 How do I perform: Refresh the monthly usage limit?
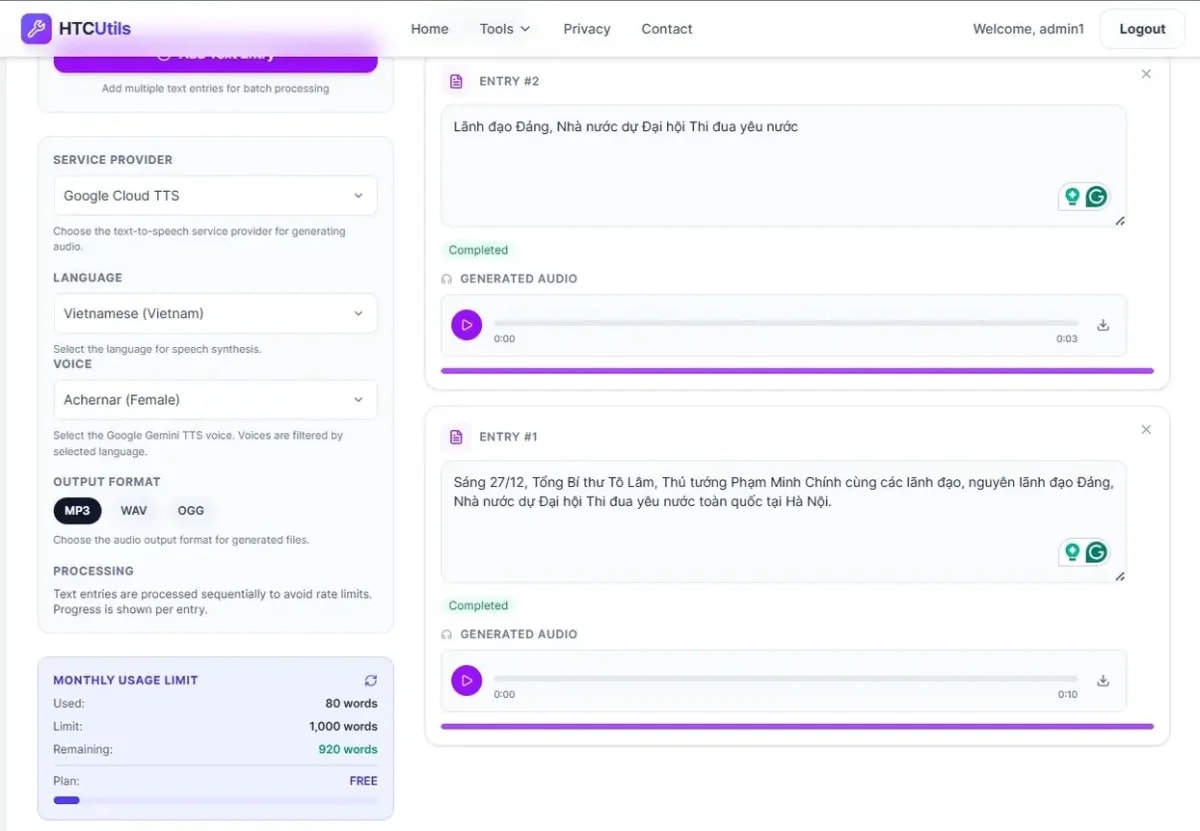pyautogui.click(x=371, y=680)
